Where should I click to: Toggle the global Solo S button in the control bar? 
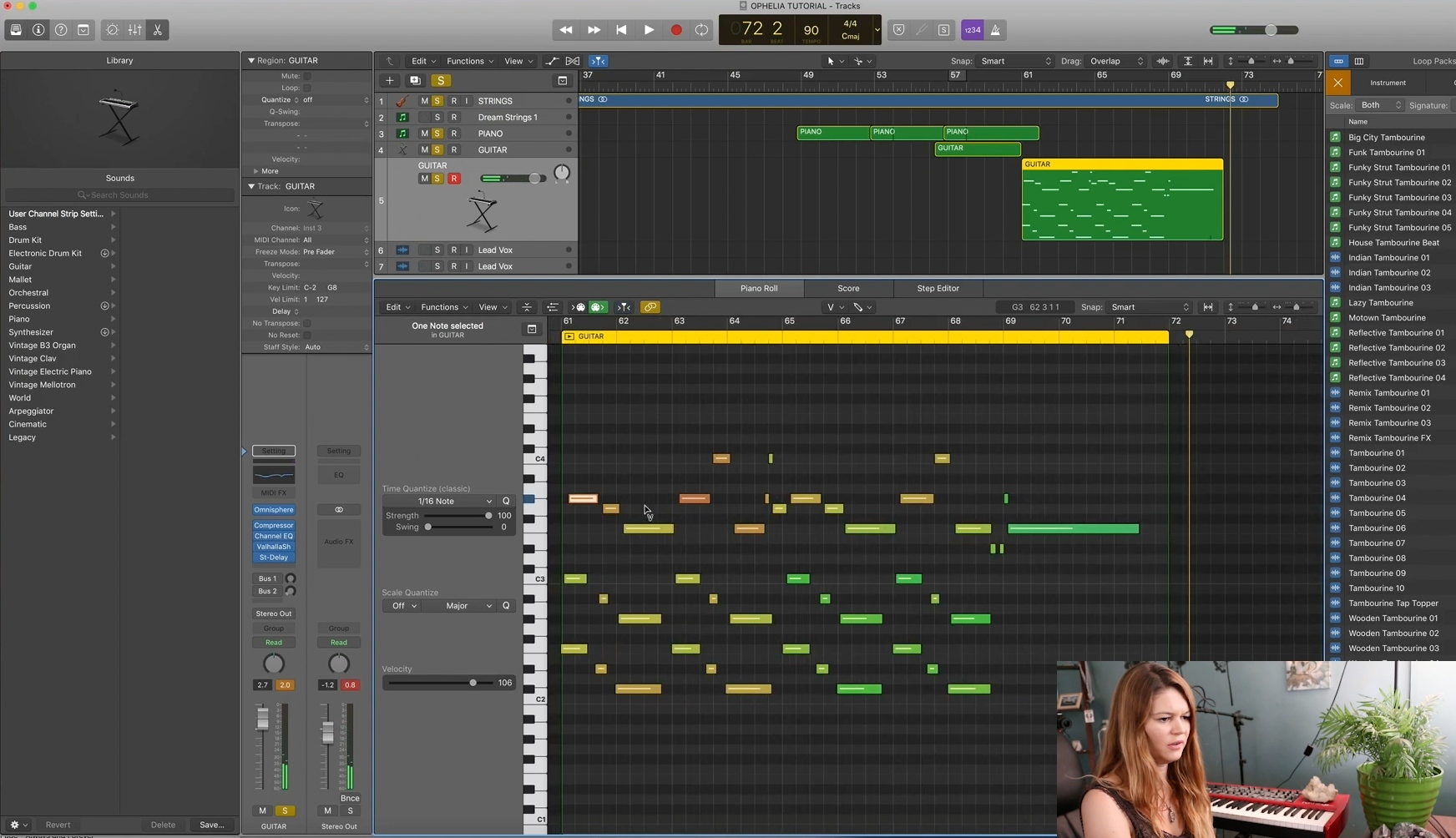(944, 30)
